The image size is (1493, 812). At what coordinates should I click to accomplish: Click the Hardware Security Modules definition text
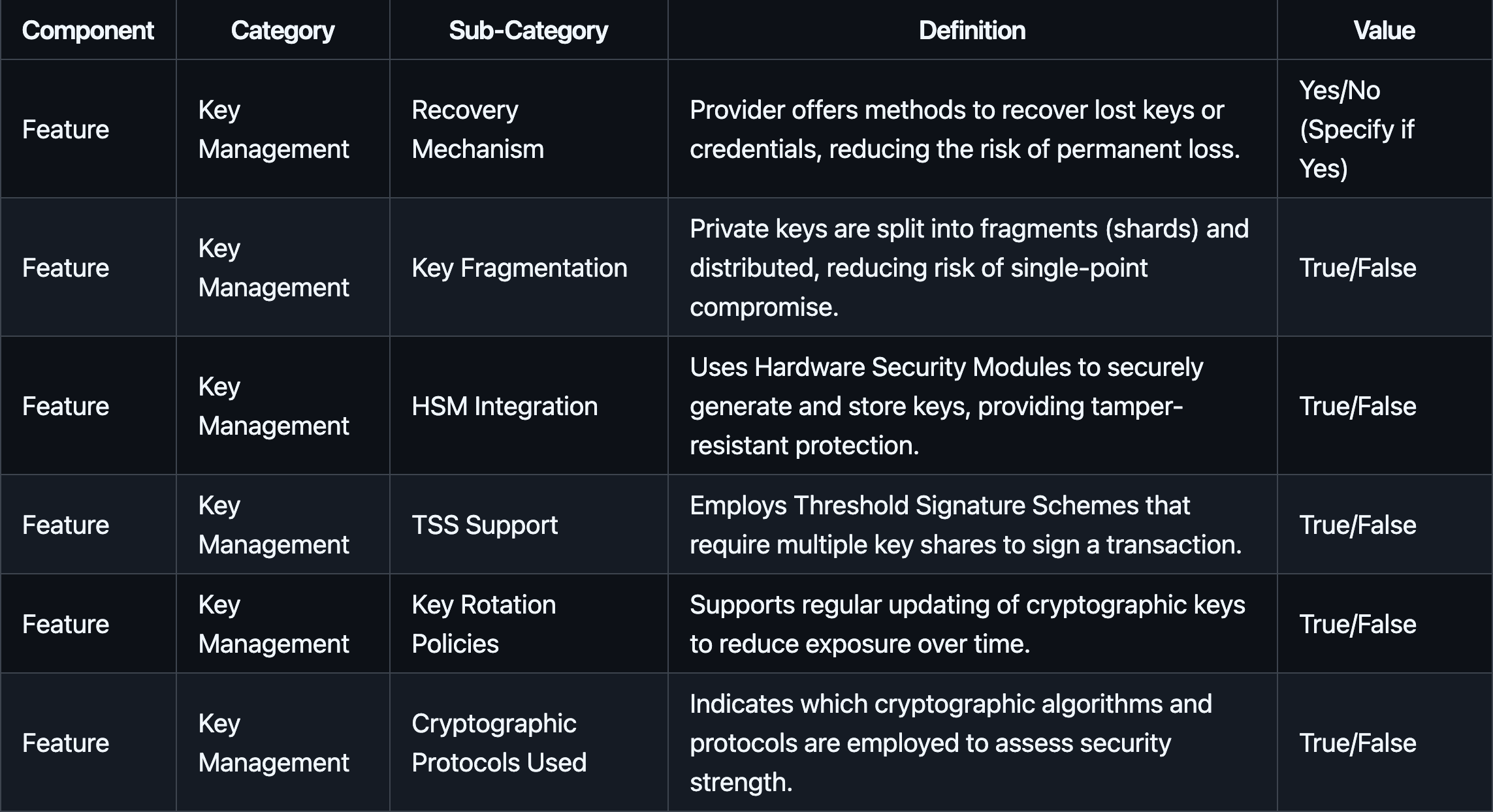tap(946, 406)
